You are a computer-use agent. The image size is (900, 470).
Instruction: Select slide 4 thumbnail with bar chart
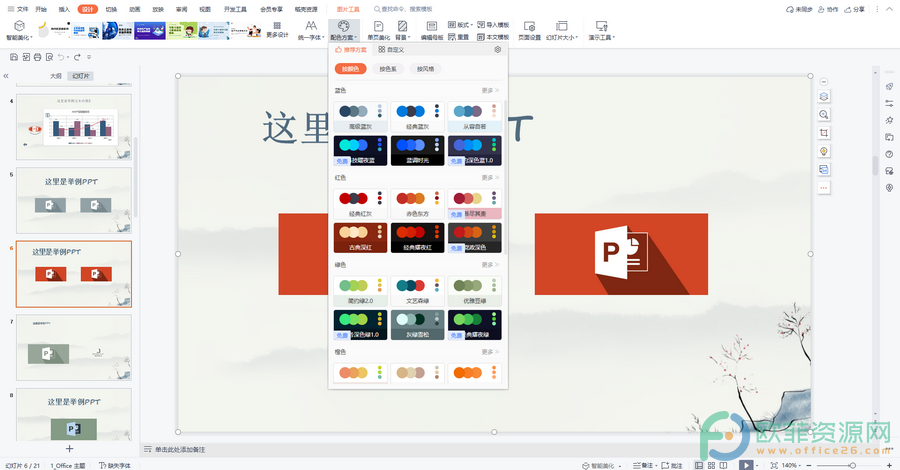tap(74, 127)
